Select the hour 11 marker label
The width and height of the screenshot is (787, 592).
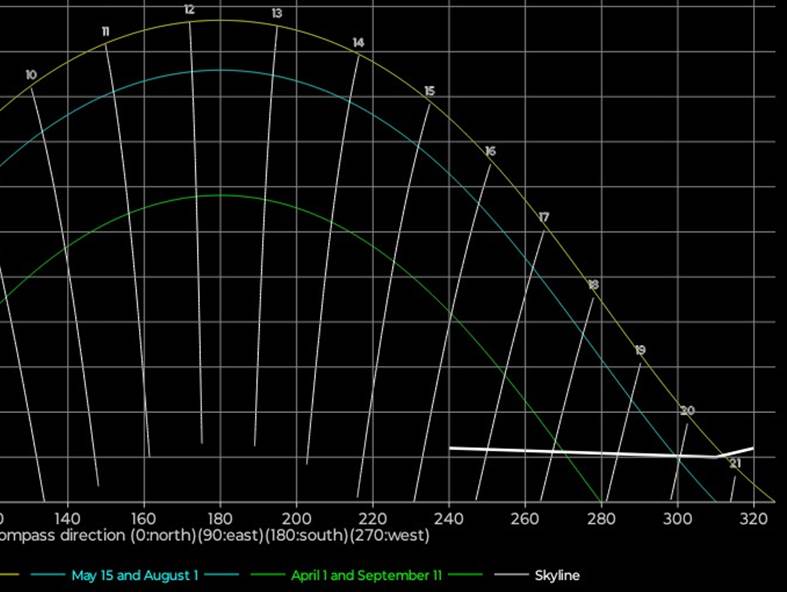[x=105, y=32]
